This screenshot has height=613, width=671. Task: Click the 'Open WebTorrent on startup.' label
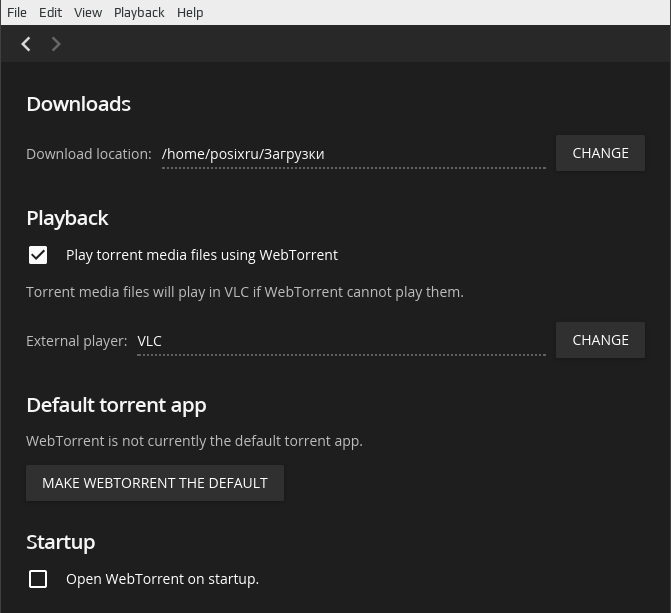[x=163, y=579]
